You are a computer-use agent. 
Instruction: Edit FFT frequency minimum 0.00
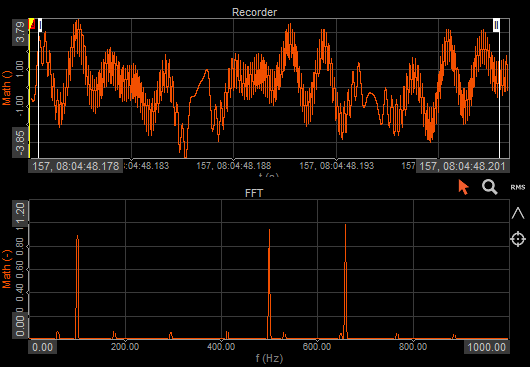pos(42,347)
